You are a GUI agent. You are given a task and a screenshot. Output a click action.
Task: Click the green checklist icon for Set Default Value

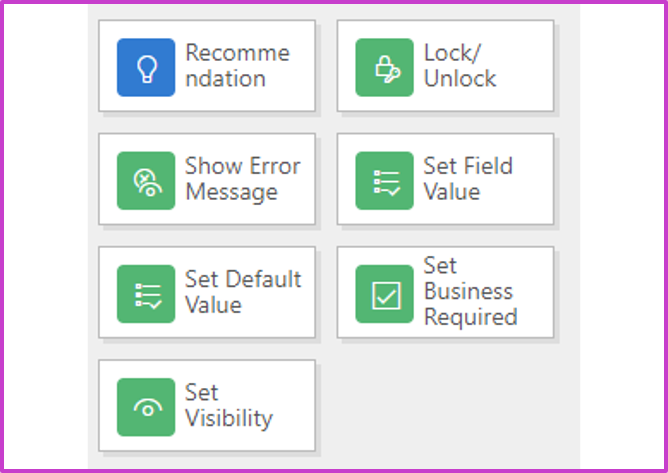[146, 294]
